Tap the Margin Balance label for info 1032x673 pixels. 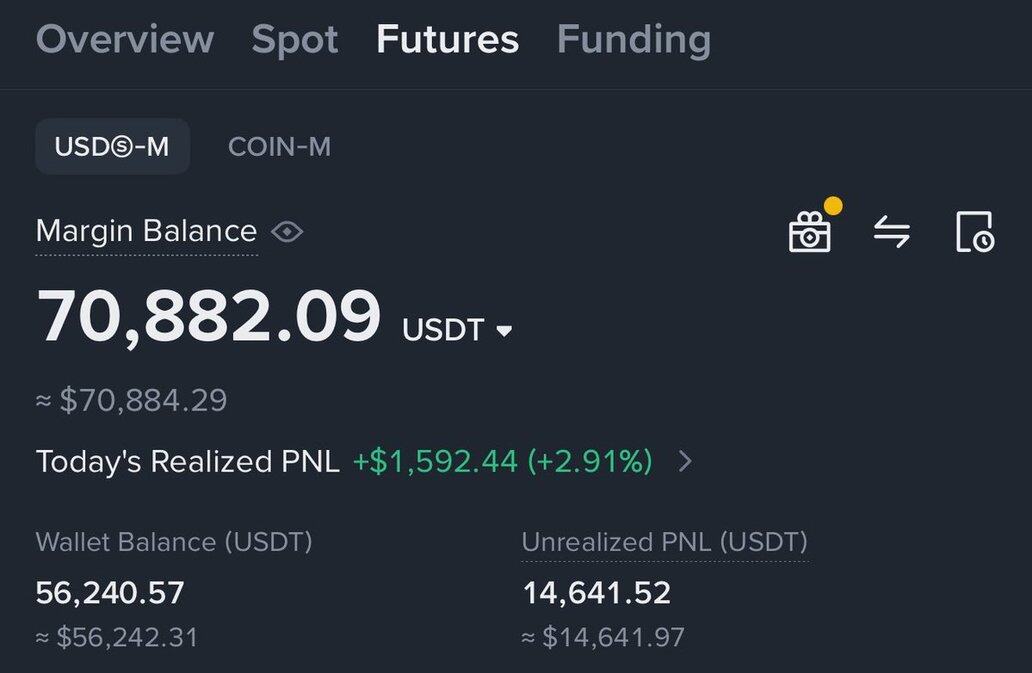click(x=146, y=232)
